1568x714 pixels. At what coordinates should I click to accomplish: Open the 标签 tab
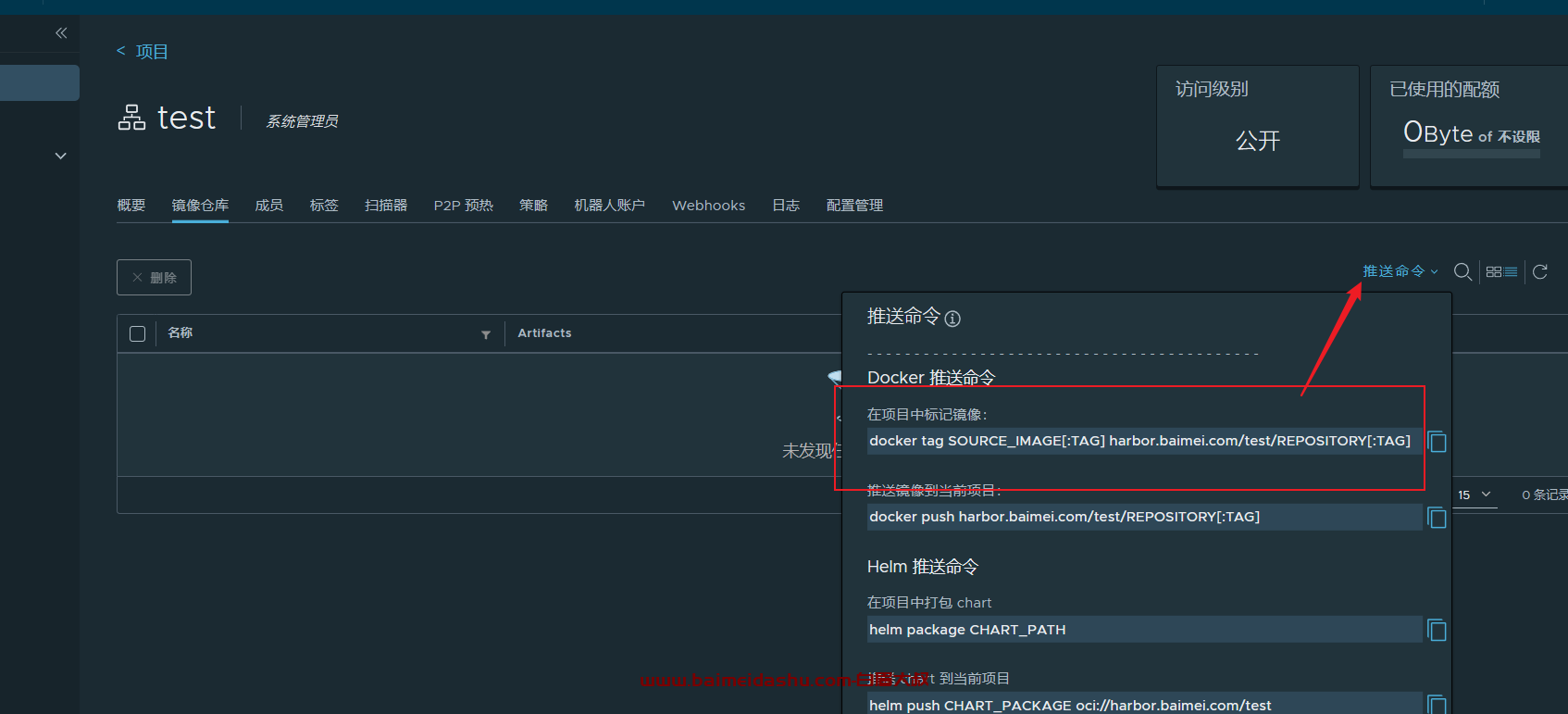point(324,205)
